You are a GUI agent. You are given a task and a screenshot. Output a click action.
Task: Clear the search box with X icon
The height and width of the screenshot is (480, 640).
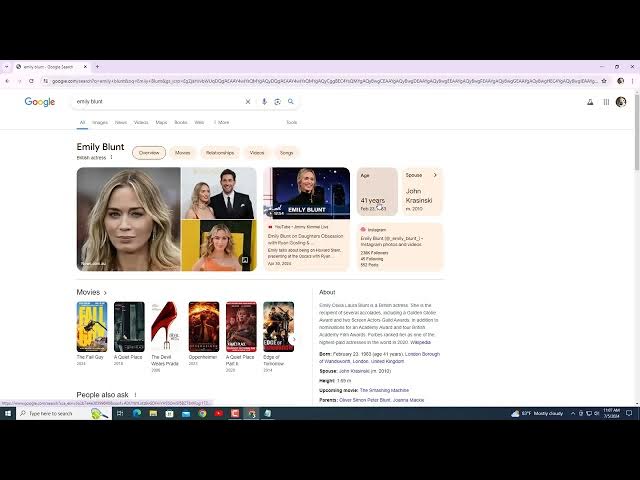pyautogui.click(x=248, y=101)
